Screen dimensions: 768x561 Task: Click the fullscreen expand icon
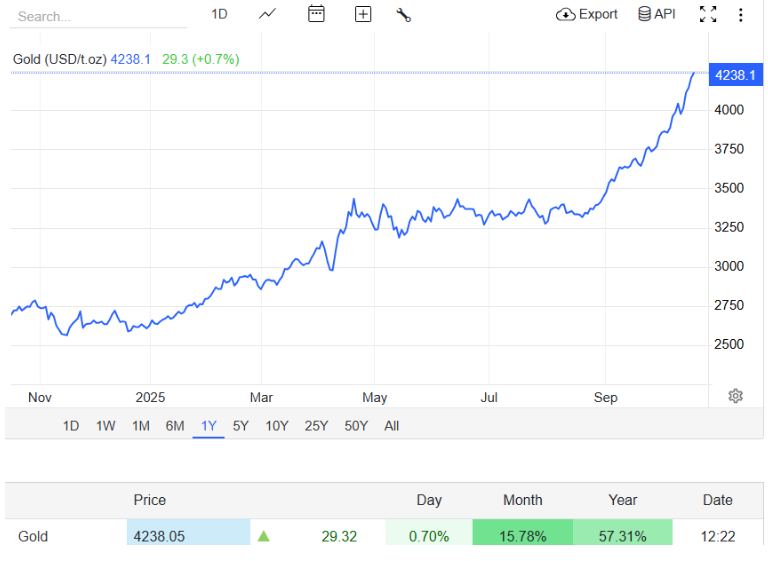[708, 14]
